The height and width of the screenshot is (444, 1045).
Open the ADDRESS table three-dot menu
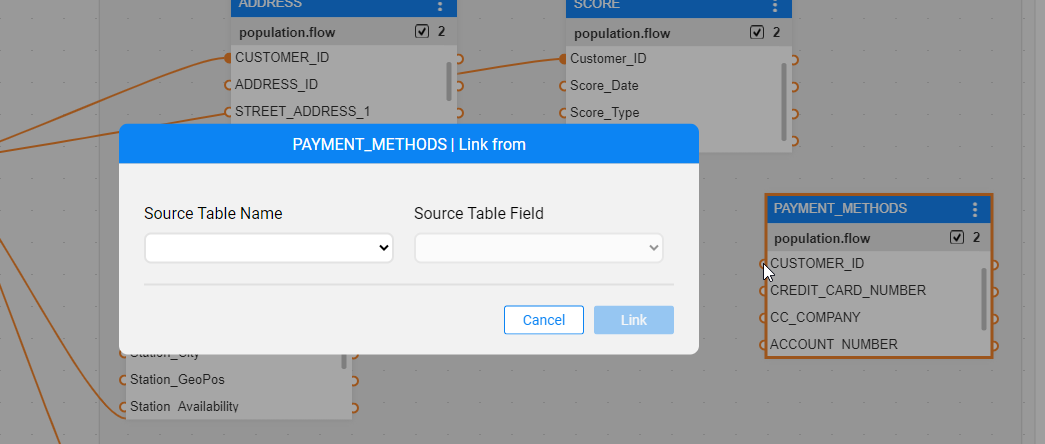(439, 6)
